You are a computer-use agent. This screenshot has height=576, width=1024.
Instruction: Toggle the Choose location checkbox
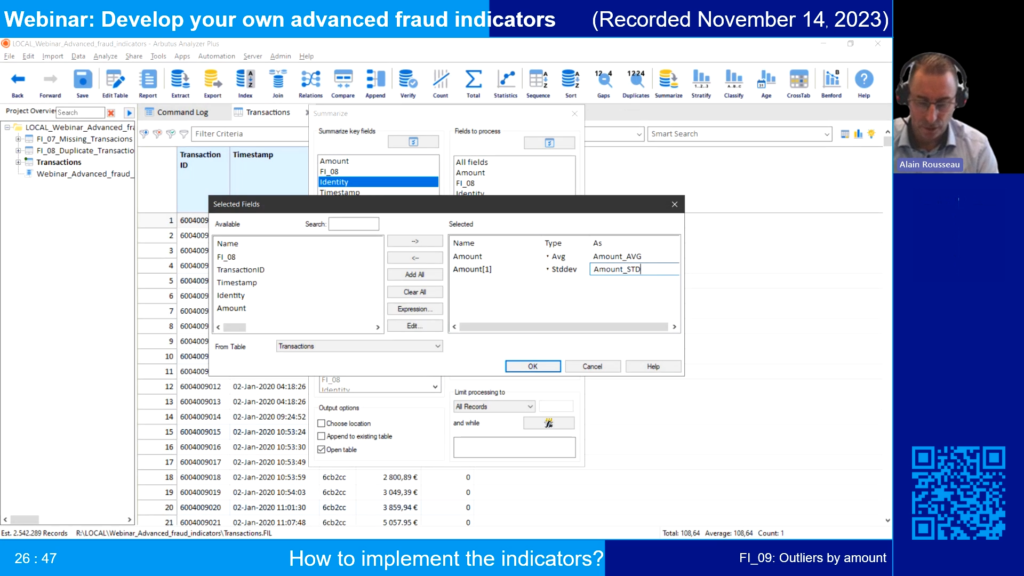coord(321,423)
